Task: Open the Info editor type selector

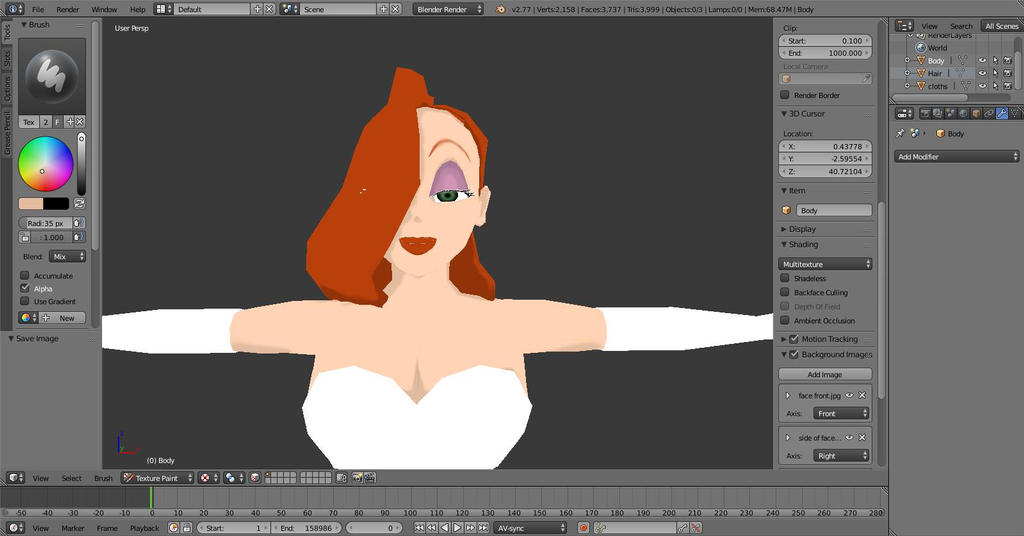Action: coord(14,9)
